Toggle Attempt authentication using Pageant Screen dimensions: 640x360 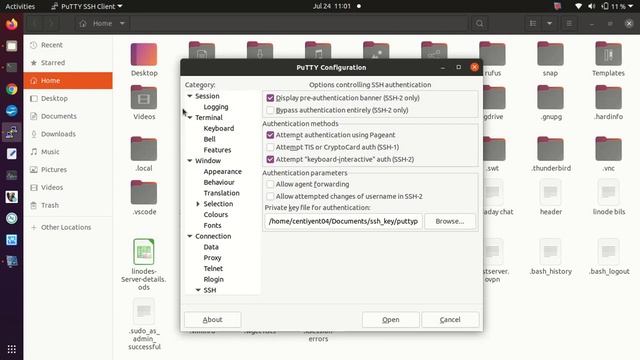(x=270, y=135)
